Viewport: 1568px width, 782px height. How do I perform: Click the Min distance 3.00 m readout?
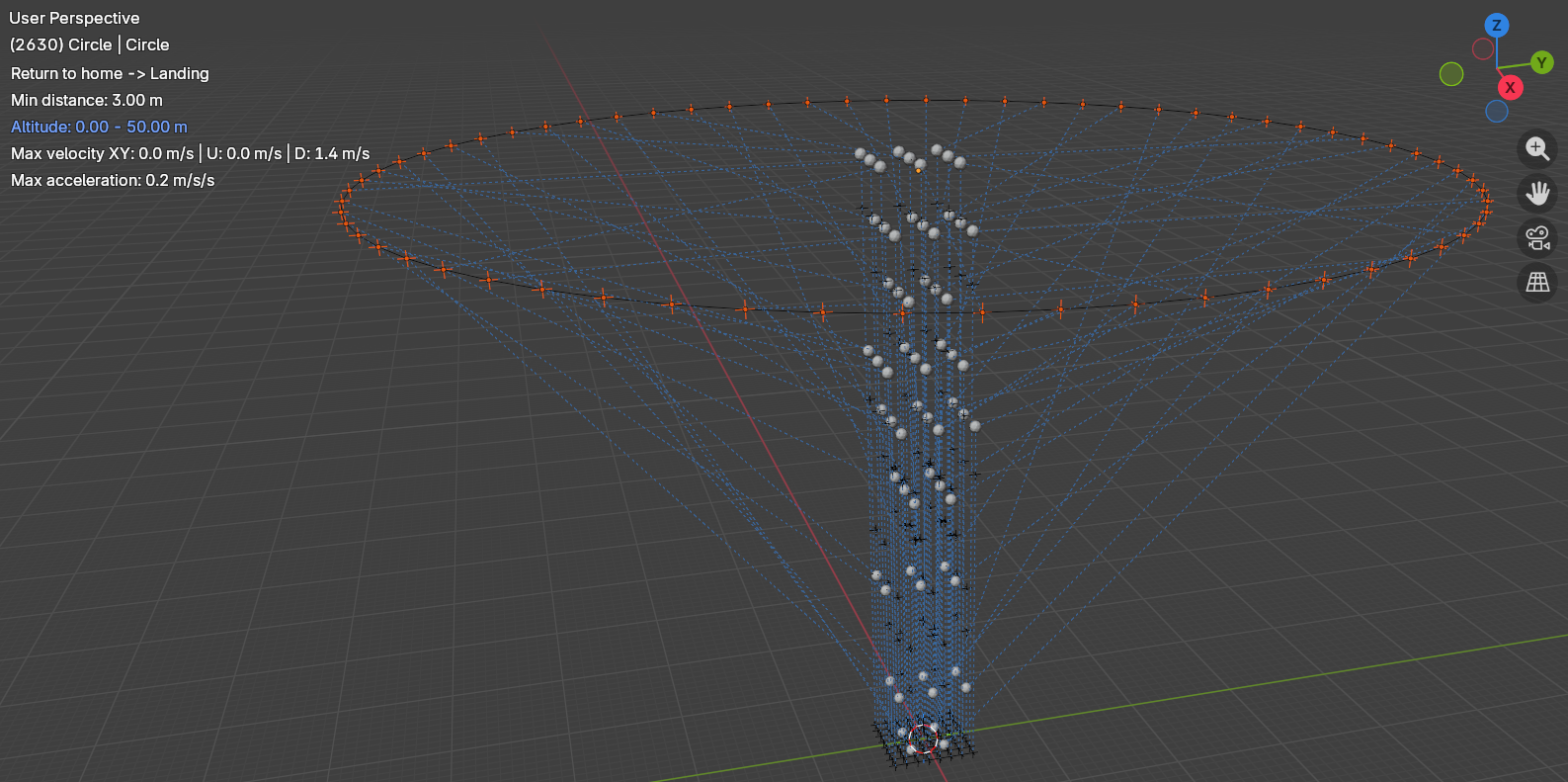87,100
